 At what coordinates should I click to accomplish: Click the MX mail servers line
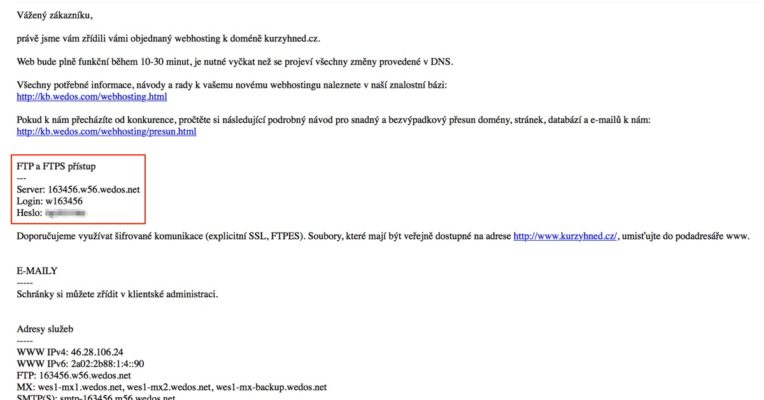(x=170, y=387)
